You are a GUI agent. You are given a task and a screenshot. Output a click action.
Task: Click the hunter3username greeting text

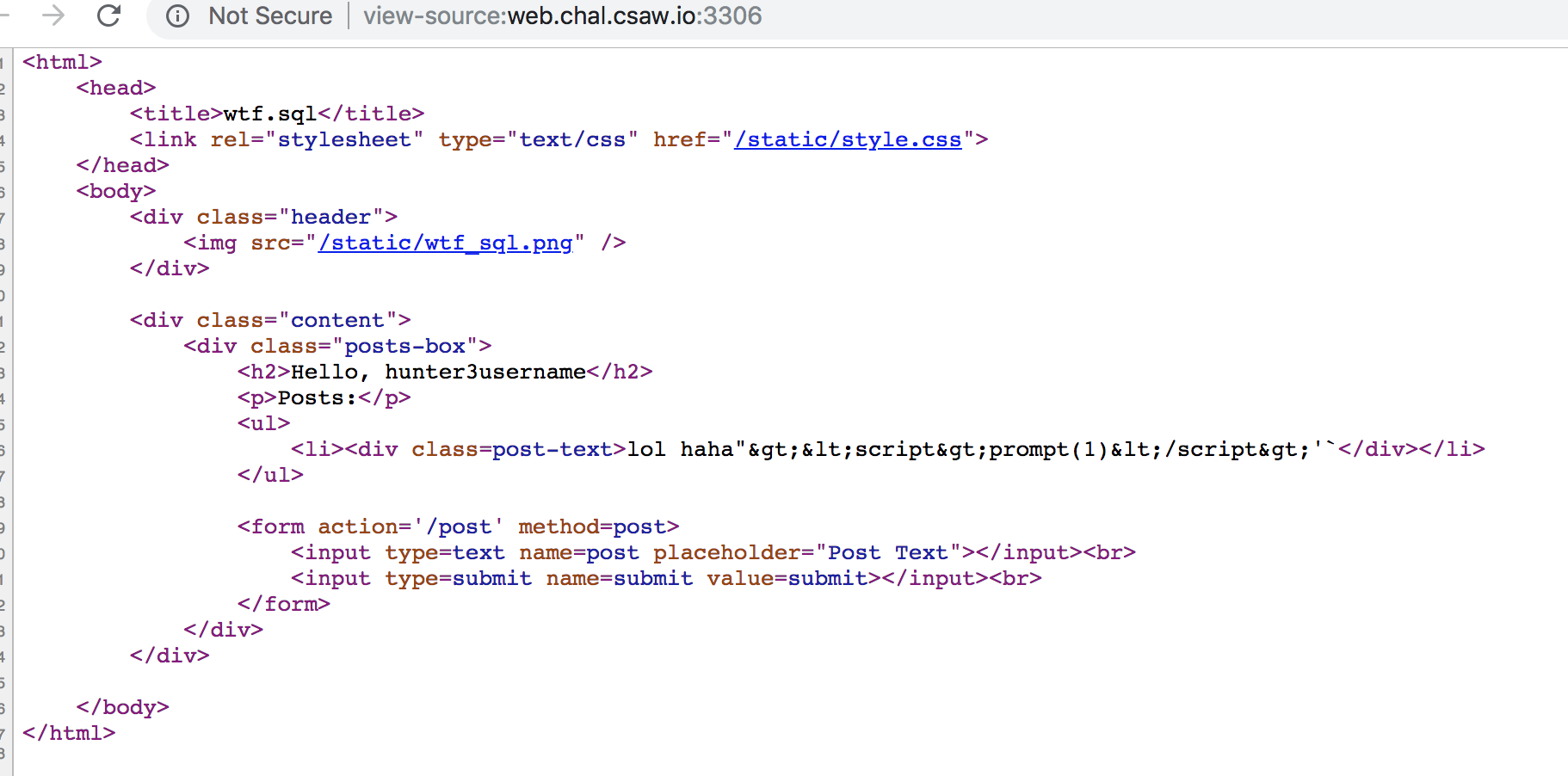pyautogui.click(x=485, y=372)
